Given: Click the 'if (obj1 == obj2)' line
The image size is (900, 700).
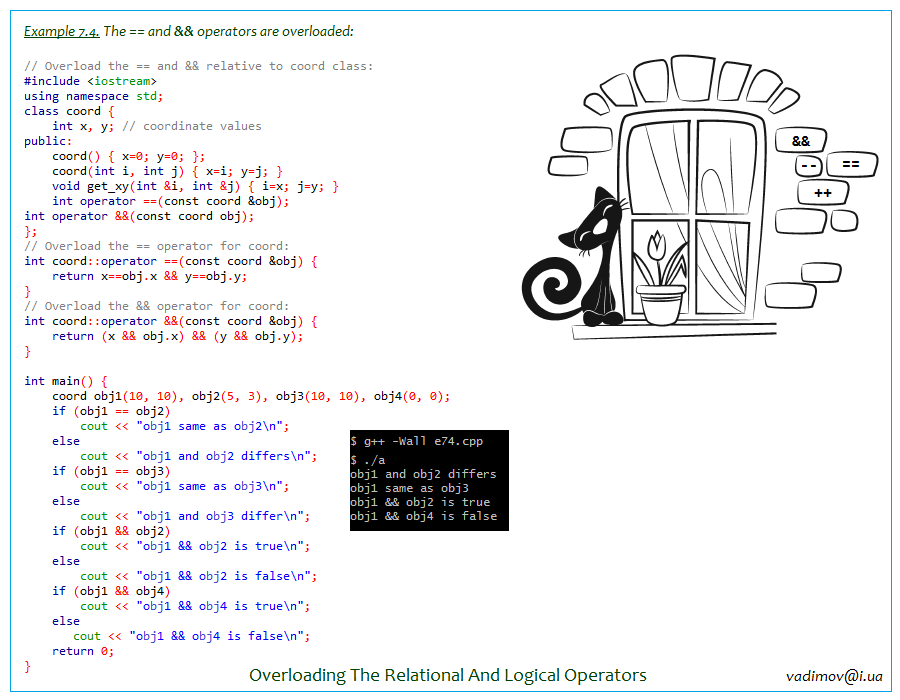Looking at the screenshot, I should click(x=111, y=411).
